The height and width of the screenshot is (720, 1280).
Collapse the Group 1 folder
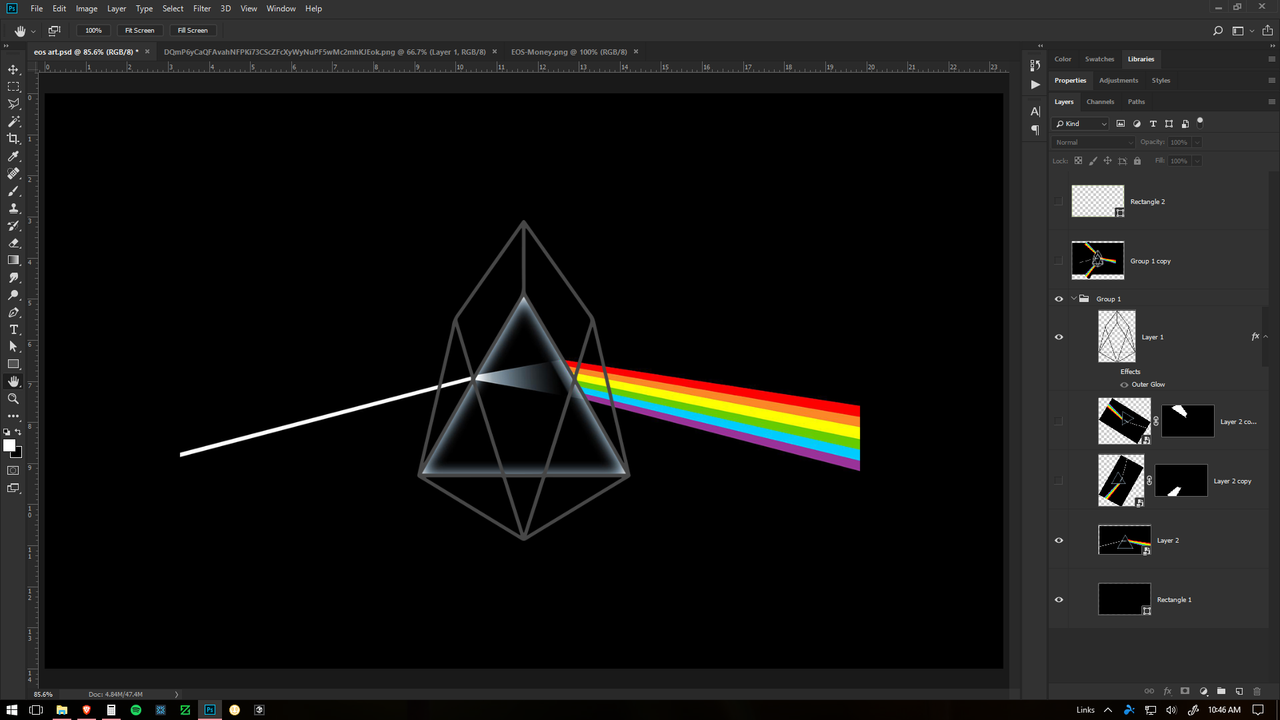tap(1072, 298)
